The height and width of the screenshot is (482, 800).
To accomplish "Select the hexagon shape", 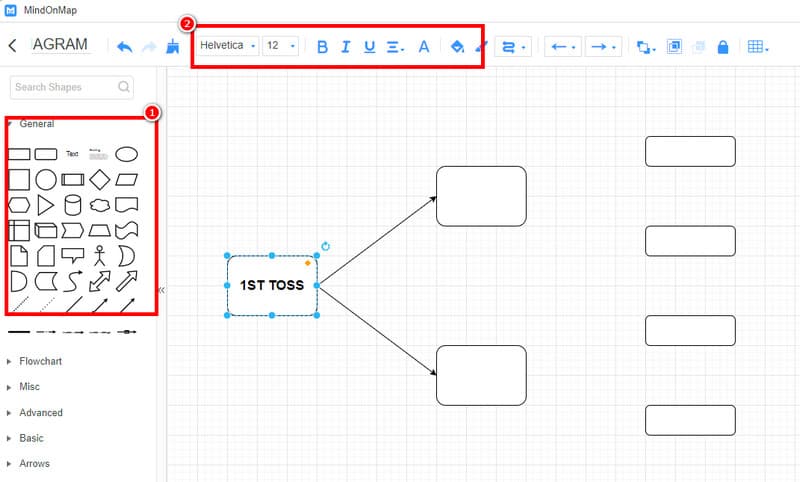I will click(x=19, y=205).
